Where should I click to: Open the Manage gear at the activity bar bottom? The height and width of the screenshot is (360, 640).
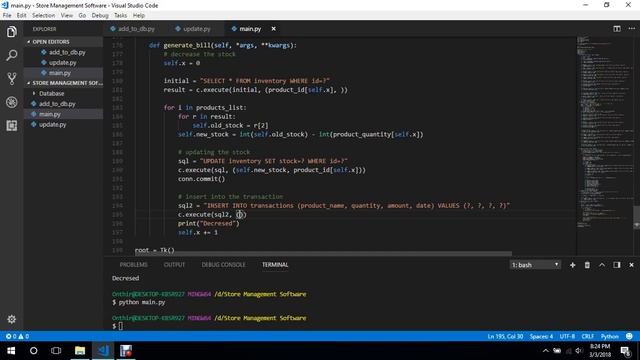[x=11, y=319]
